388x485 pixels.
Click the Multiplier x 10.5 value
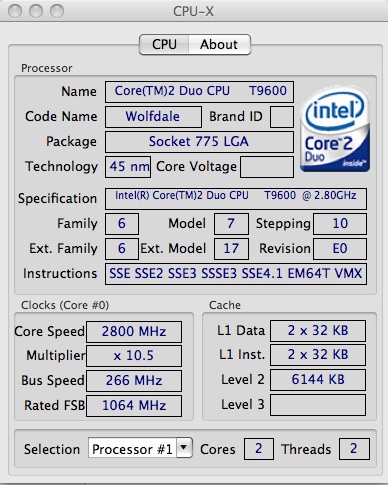pyautogui.click(x=134, y=356)
